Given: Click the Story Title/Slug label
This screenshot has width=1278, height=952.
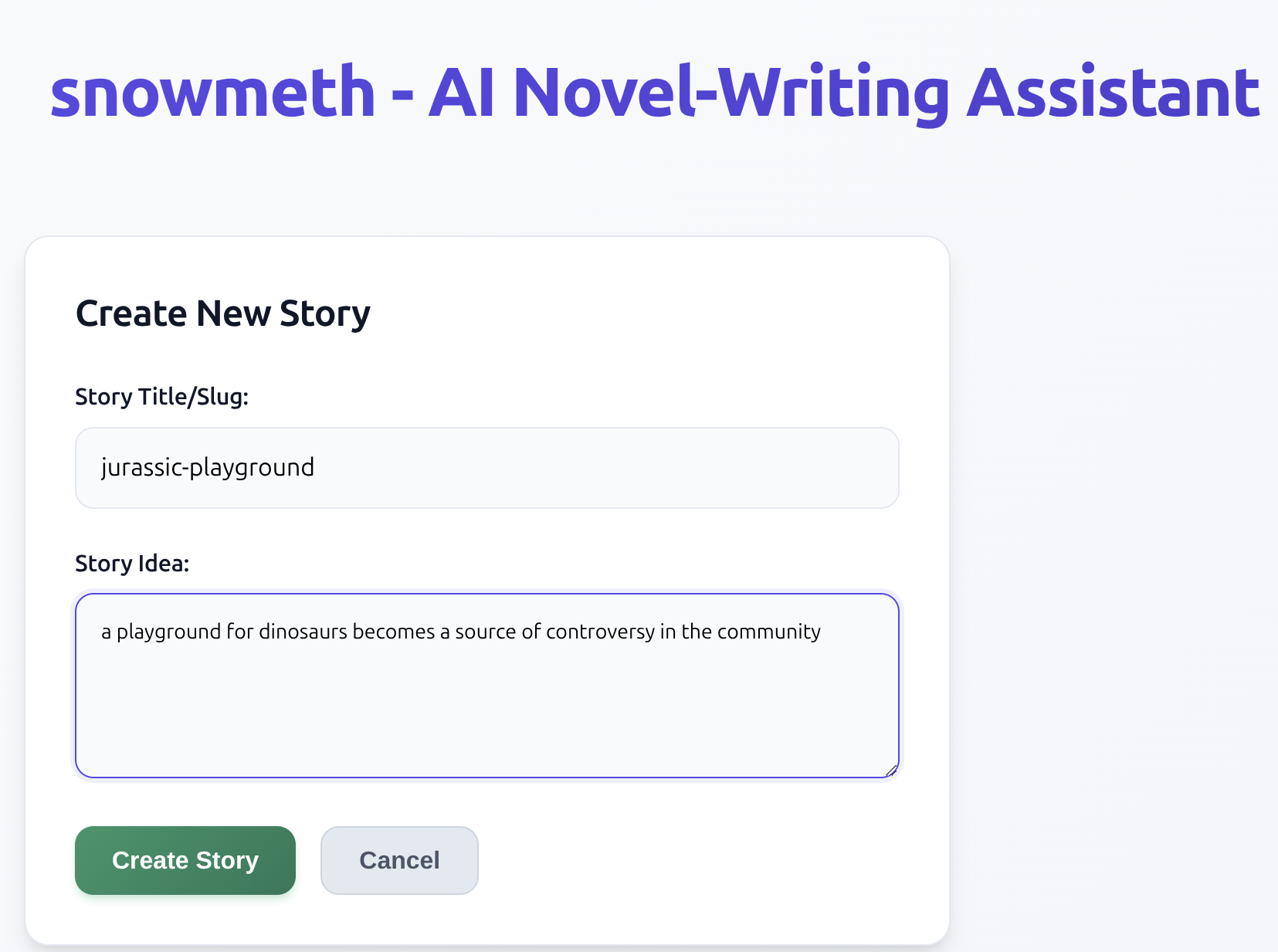Looking at the screenshot, I should point(161,396).
